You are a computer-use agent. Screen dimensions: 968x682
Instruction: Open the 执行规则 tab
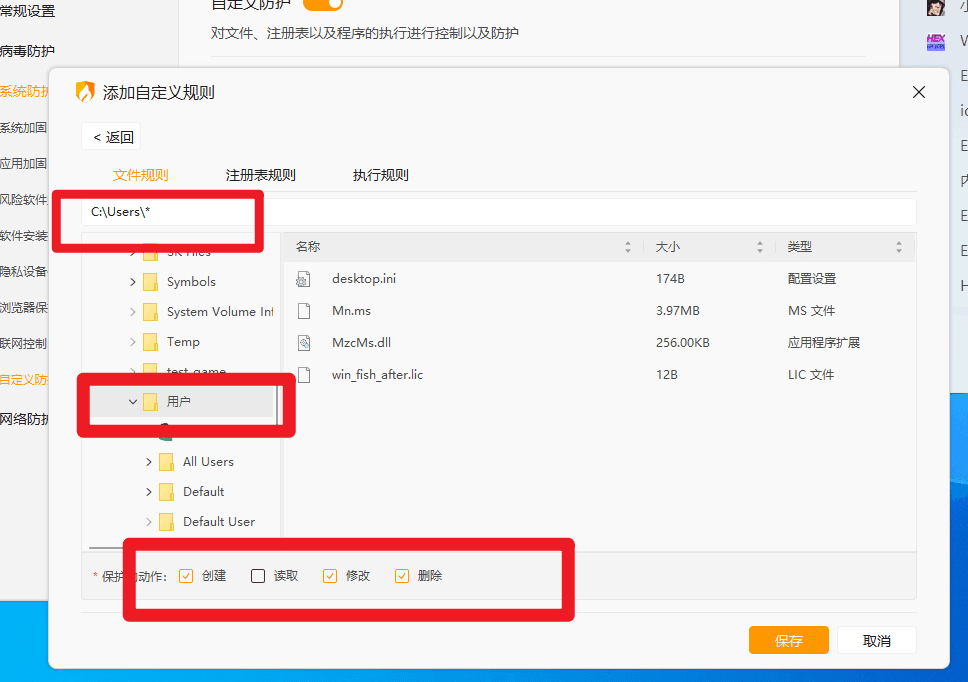pyautogui.click(x=380, y=175)
